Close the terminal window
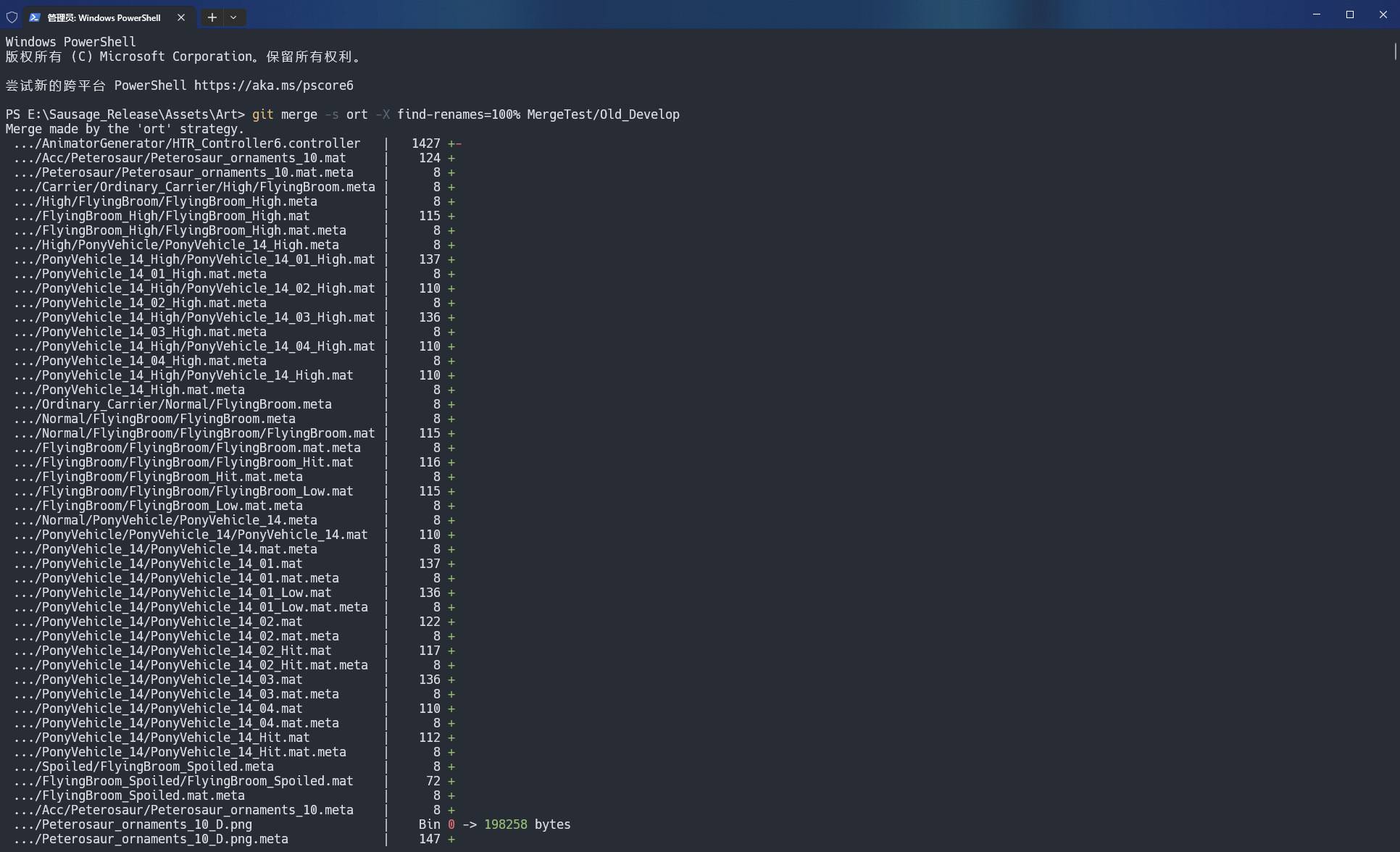Viewport: 1400px width, 852px height. (x=1383, y=14)
